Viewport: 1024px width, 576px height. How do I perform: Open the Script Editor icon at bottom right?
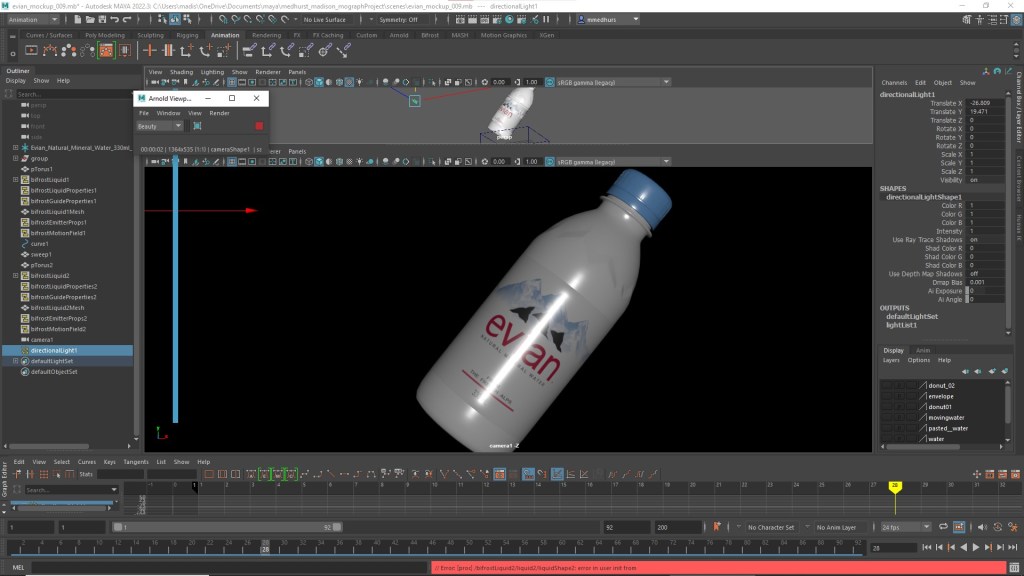pos(1014,567)
